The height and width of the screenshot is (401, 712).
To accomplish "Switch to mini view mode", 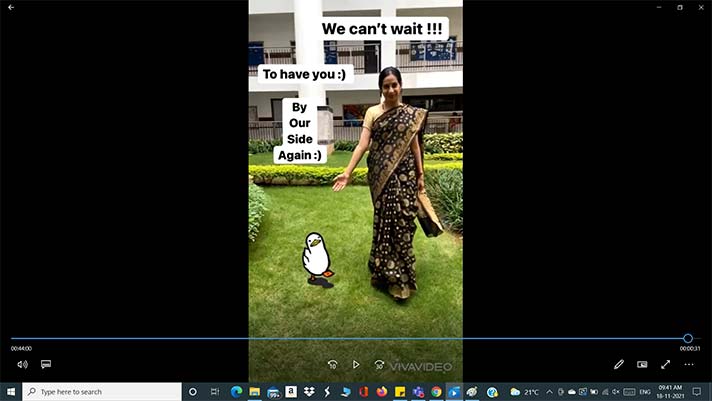I will 642,365.
